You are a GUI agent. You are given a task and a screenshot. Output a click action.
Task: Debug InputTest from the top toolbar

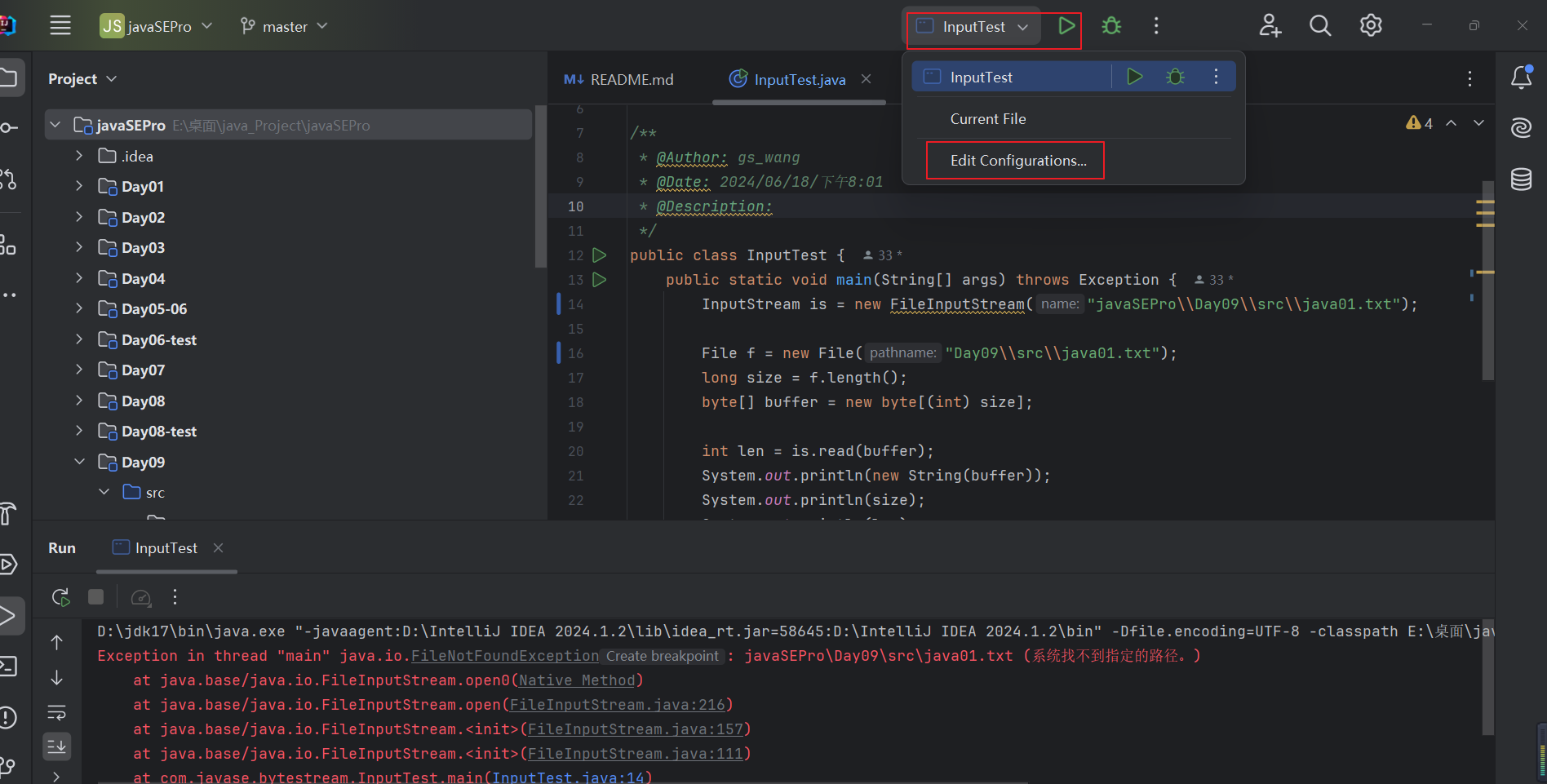pos(1111,26)
